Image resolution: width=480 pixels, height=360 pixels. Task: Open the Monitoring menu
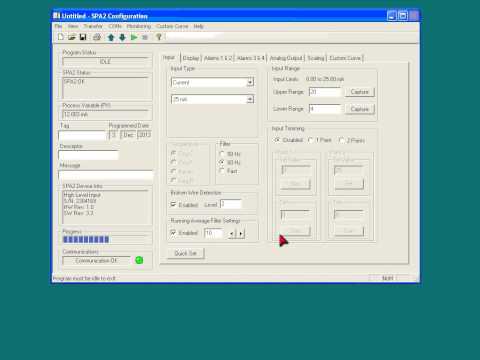click(139, 26)
